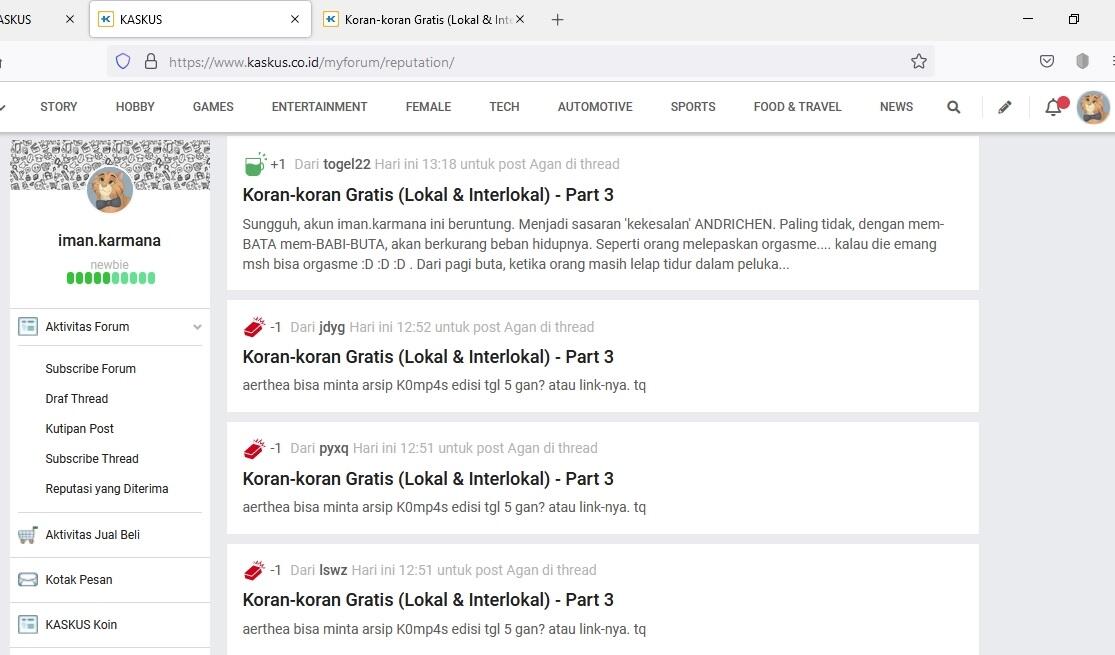
Task: Restore down the browser window
Action: coord(1074,19)
